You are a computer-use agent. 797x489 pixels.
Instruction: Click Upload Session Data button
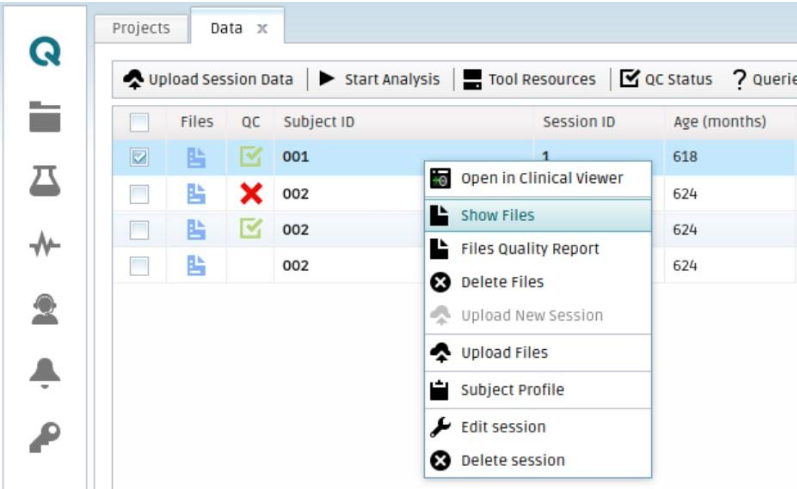[209, 79]
